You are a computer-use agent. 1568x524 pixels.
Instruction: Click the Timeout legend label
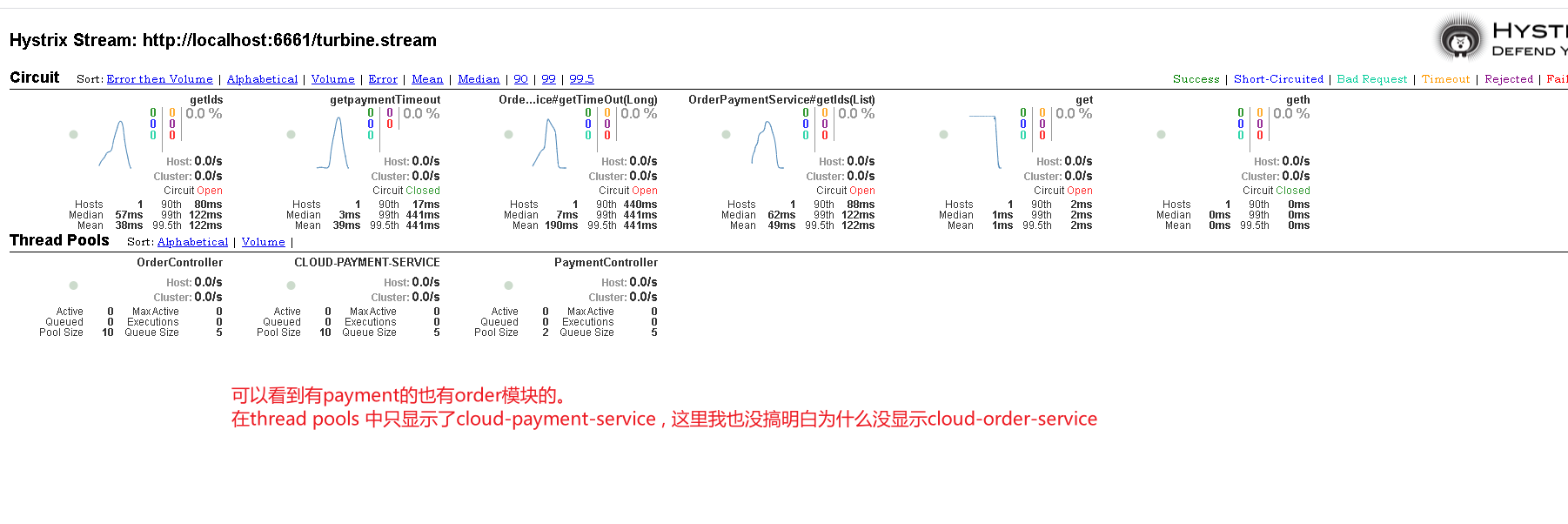coord(1445,79)
